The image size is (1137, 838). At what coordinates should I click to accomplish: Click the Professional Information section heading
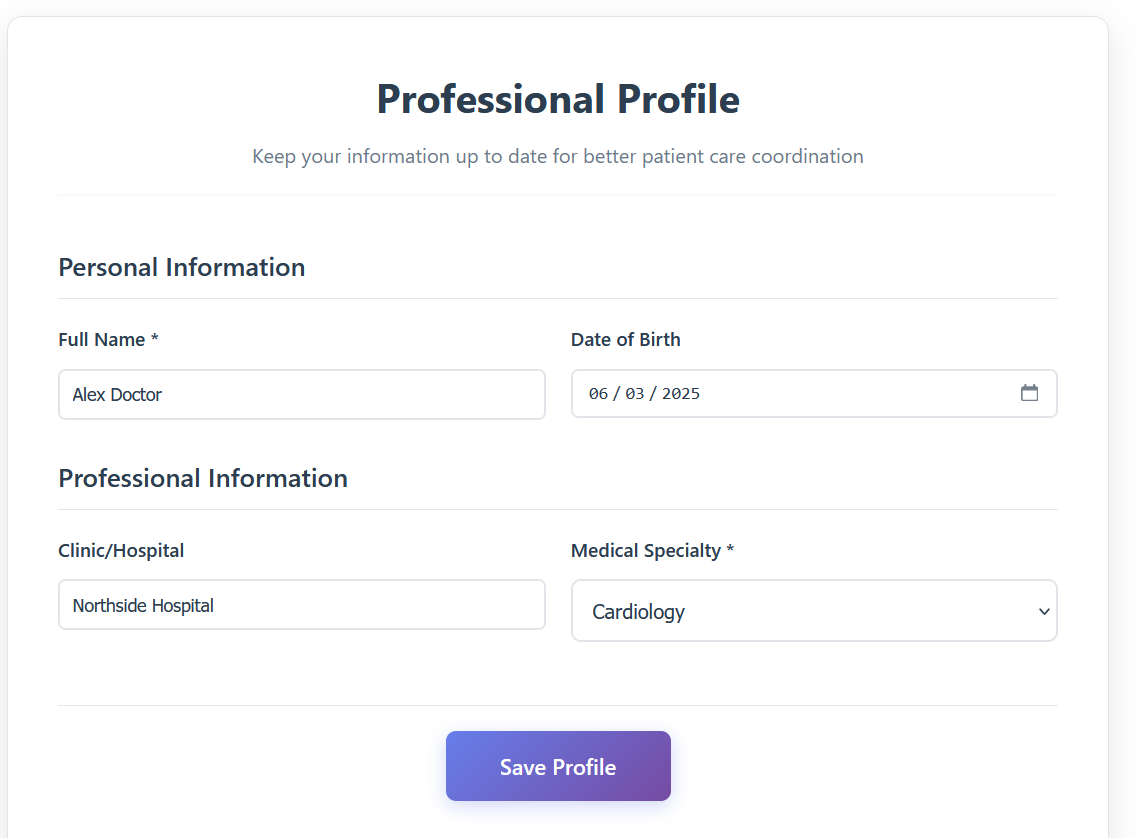point(203,478)
